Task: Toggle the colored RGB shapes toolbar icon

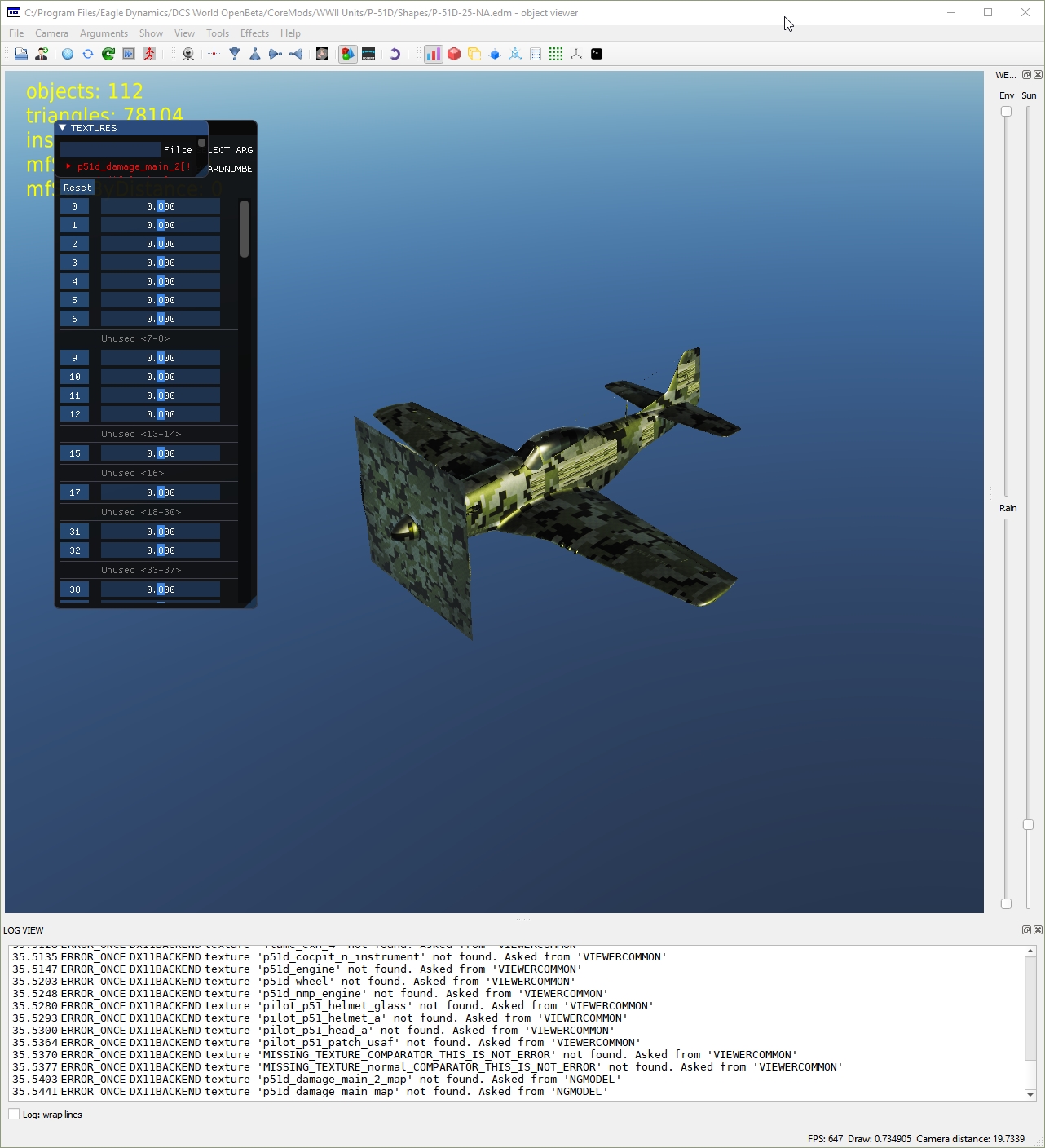Action: pyautogui.click(x=348, y=54)
